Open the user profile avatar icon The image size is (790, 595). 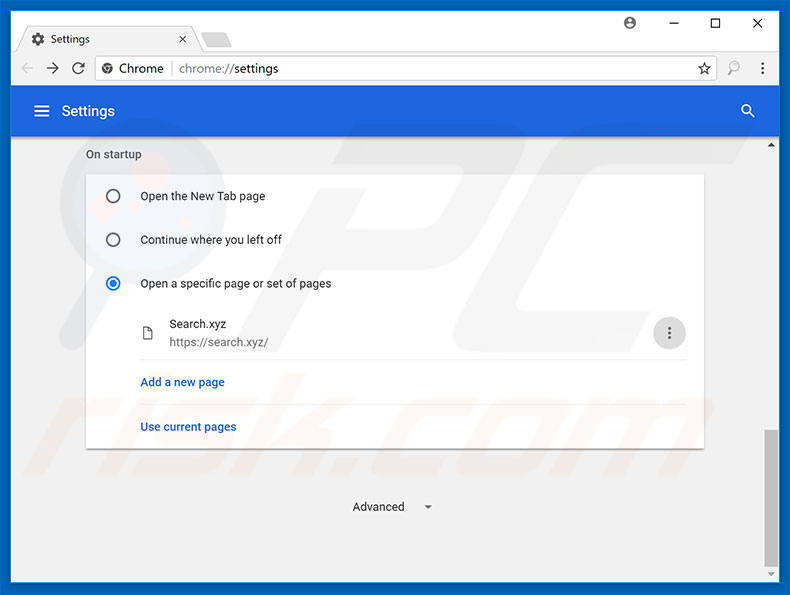[630, 23]
